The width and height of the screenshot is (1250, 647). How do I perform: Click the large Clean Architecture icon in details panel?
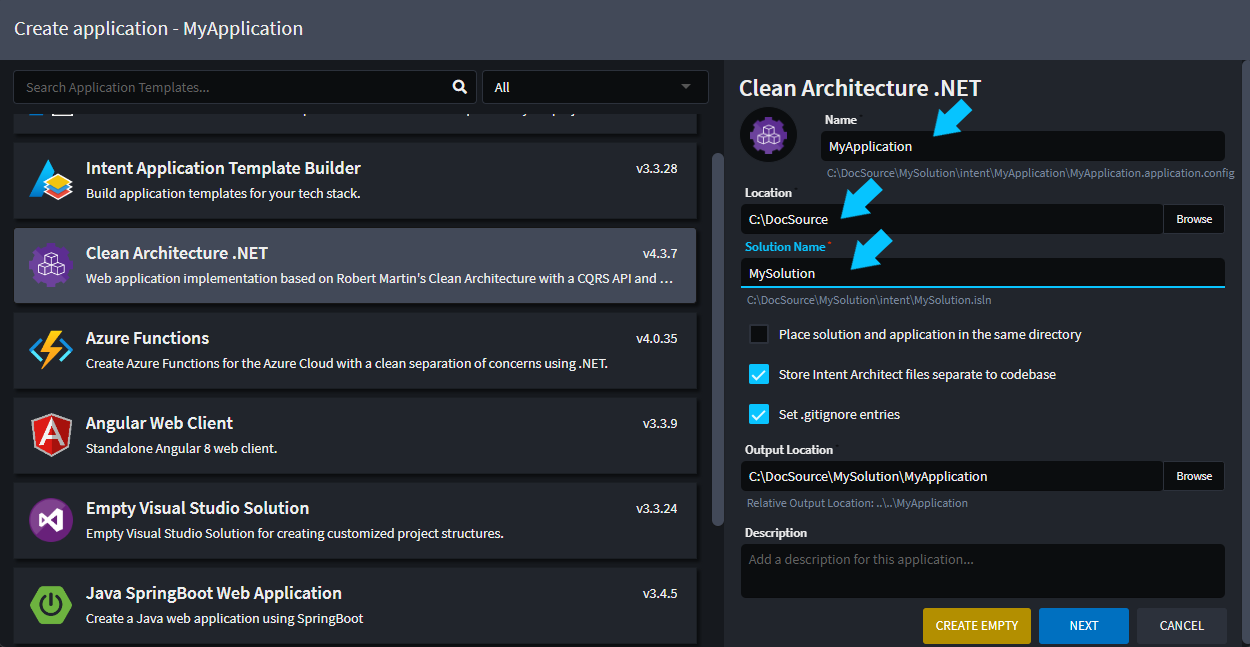[x=768, y=135]
